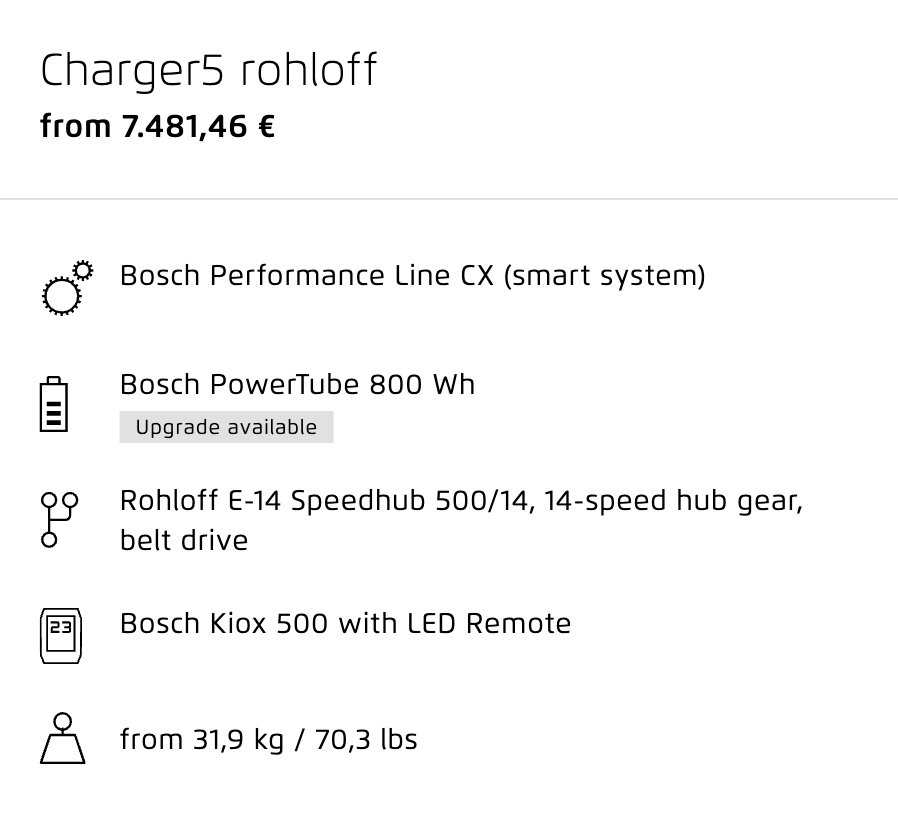Click the weight icon
898x828 pixels.
pos(62,738)
